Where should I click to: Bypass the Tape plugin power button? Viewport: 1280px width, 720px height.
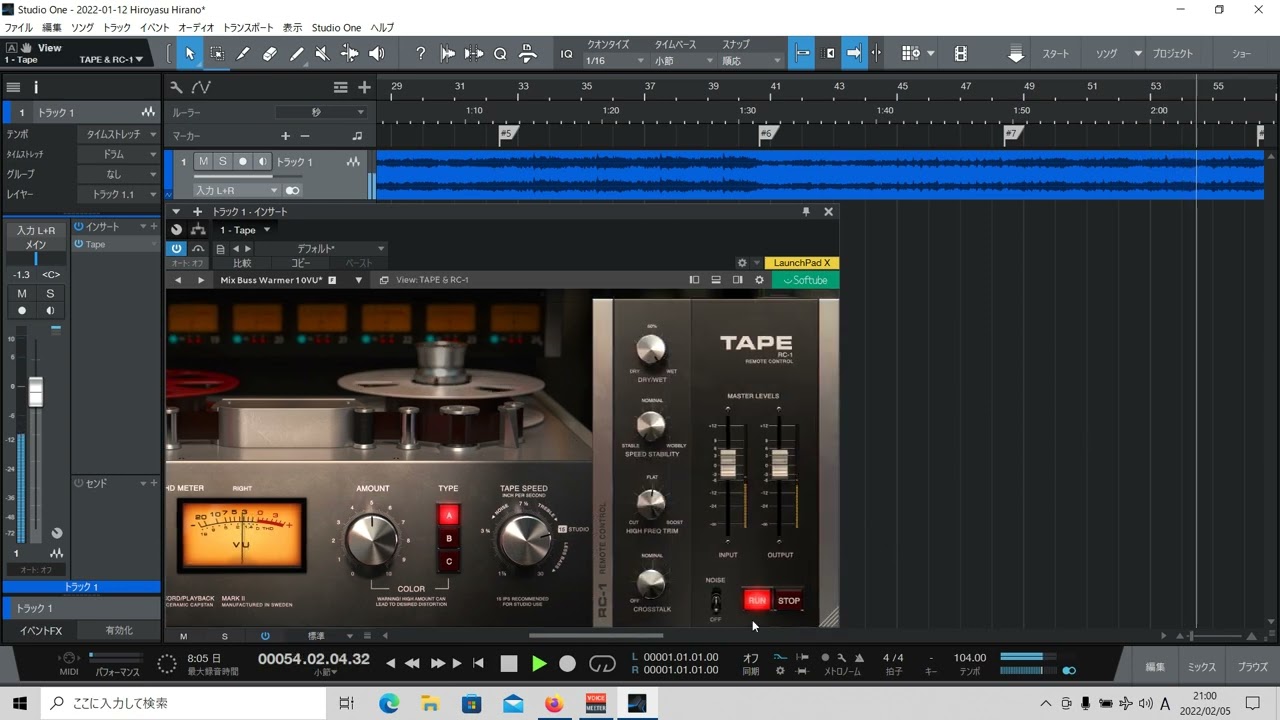coord(177,248)
